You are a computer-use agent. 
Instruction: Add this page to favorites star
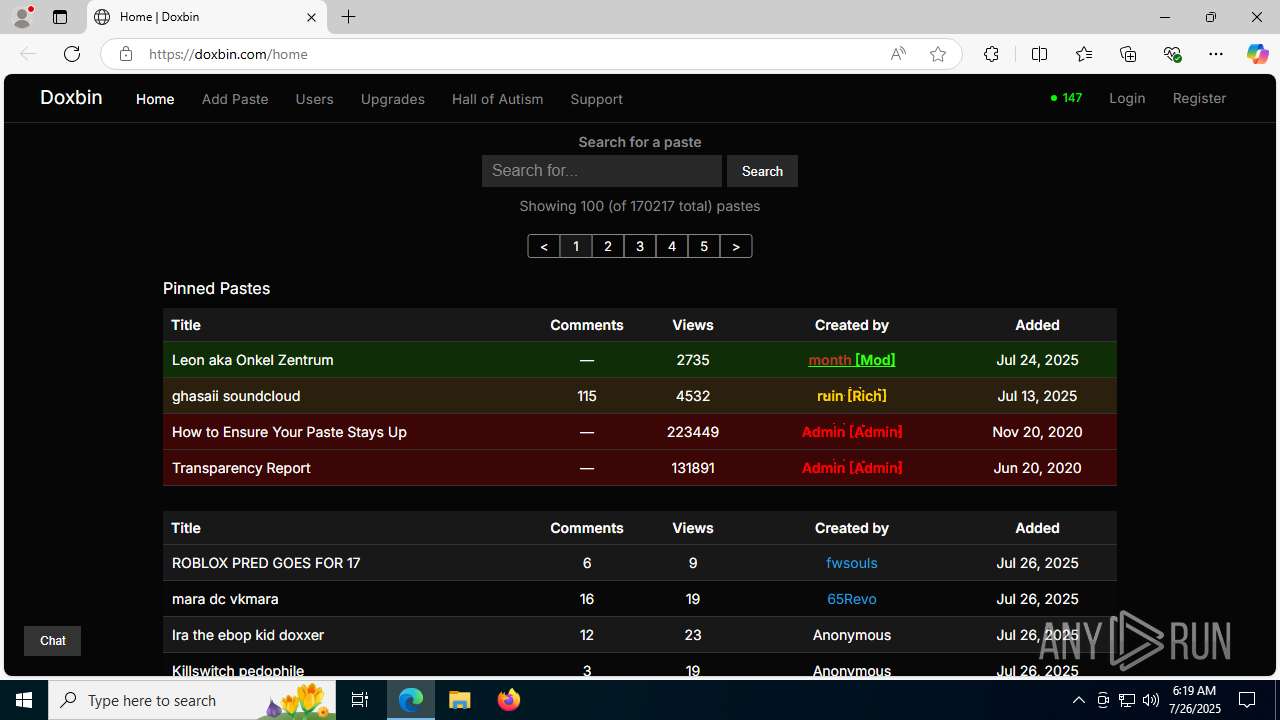(938, 54)
